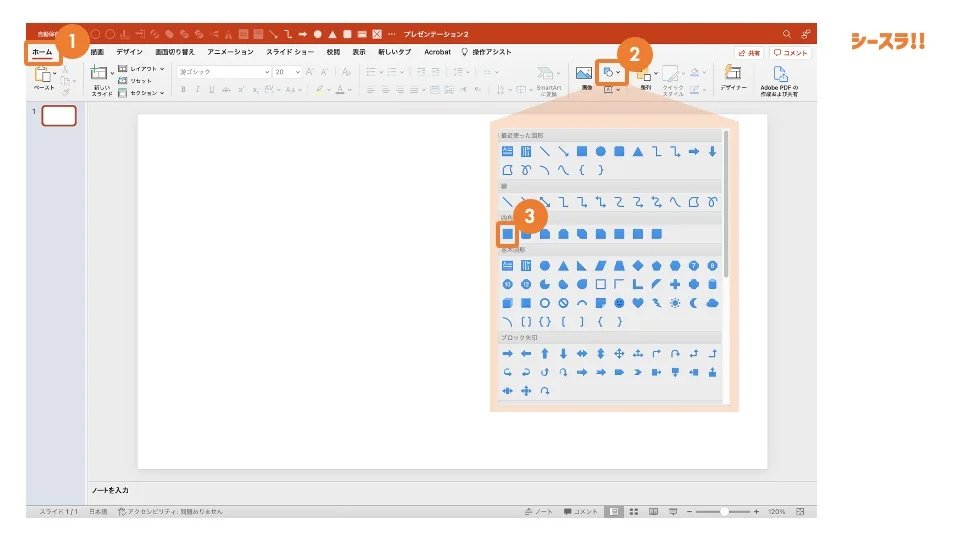
Task: Choose the sun shape
Action: click(675, 303)
